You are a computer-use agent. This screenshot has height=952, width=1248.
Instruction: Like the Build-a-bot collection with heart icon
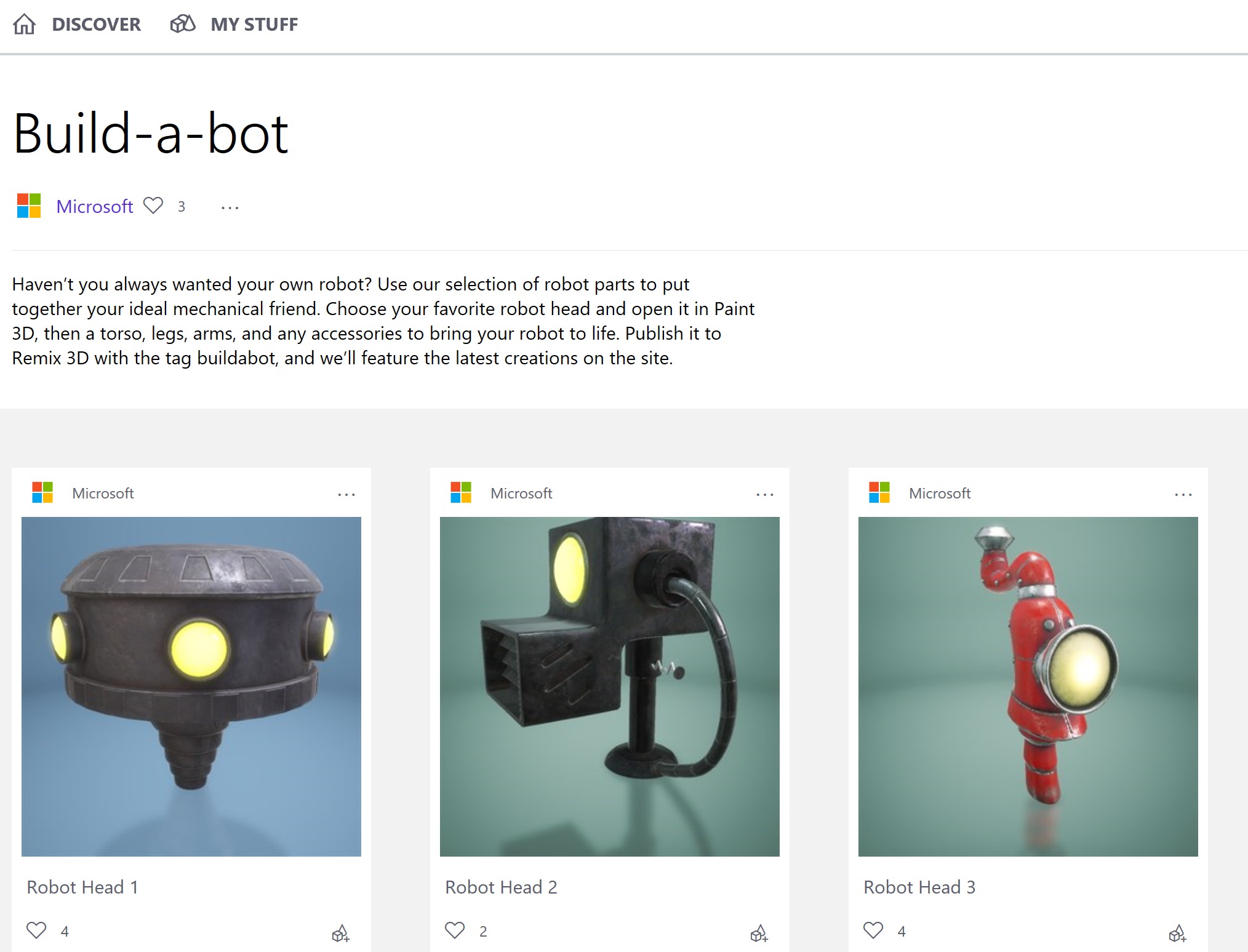click(153, 206)
